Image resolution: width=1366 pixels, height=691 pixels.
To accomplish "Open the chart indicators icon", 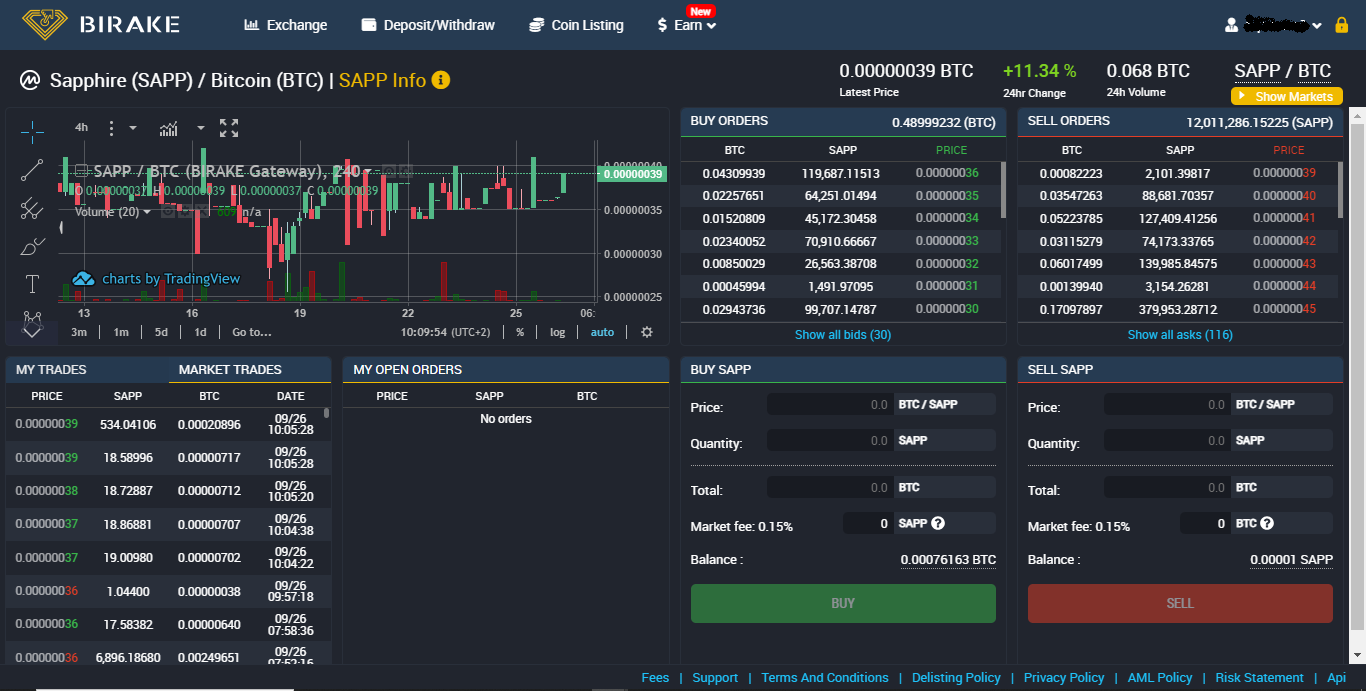I will (x=169, y=128).
